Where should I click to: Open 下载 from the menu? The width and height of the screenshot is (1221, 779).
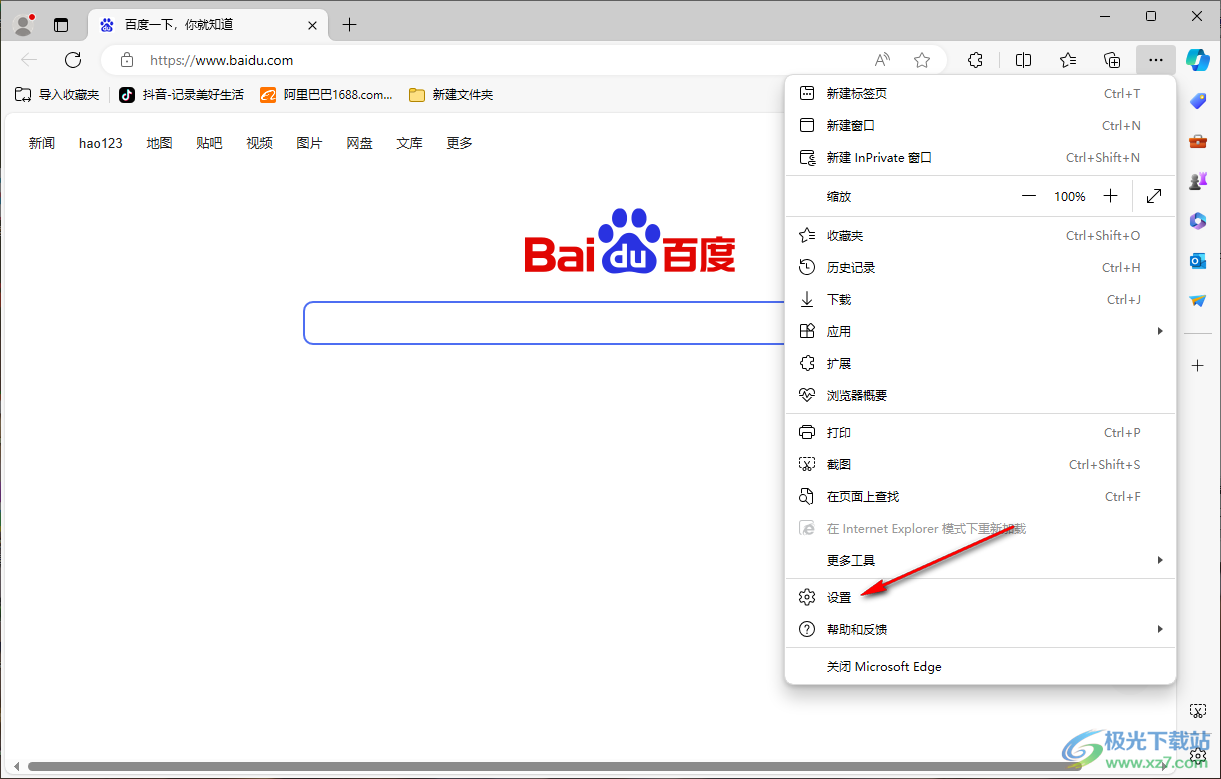click(981, 299)
